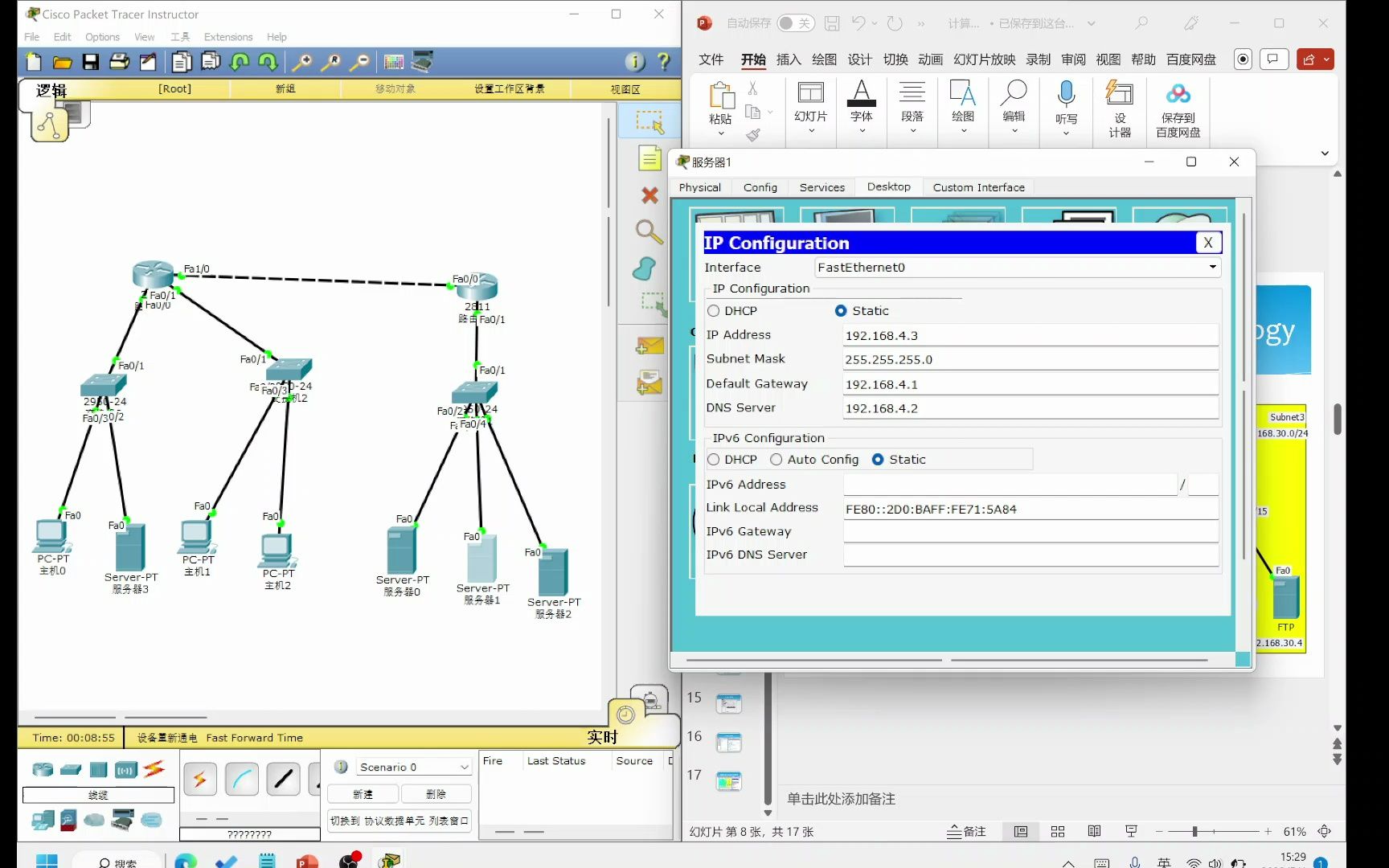The width and height of the screenshot is (1389, 868).
Task: Switch to the Custom Interface tab
Action: tap(979, 187)
